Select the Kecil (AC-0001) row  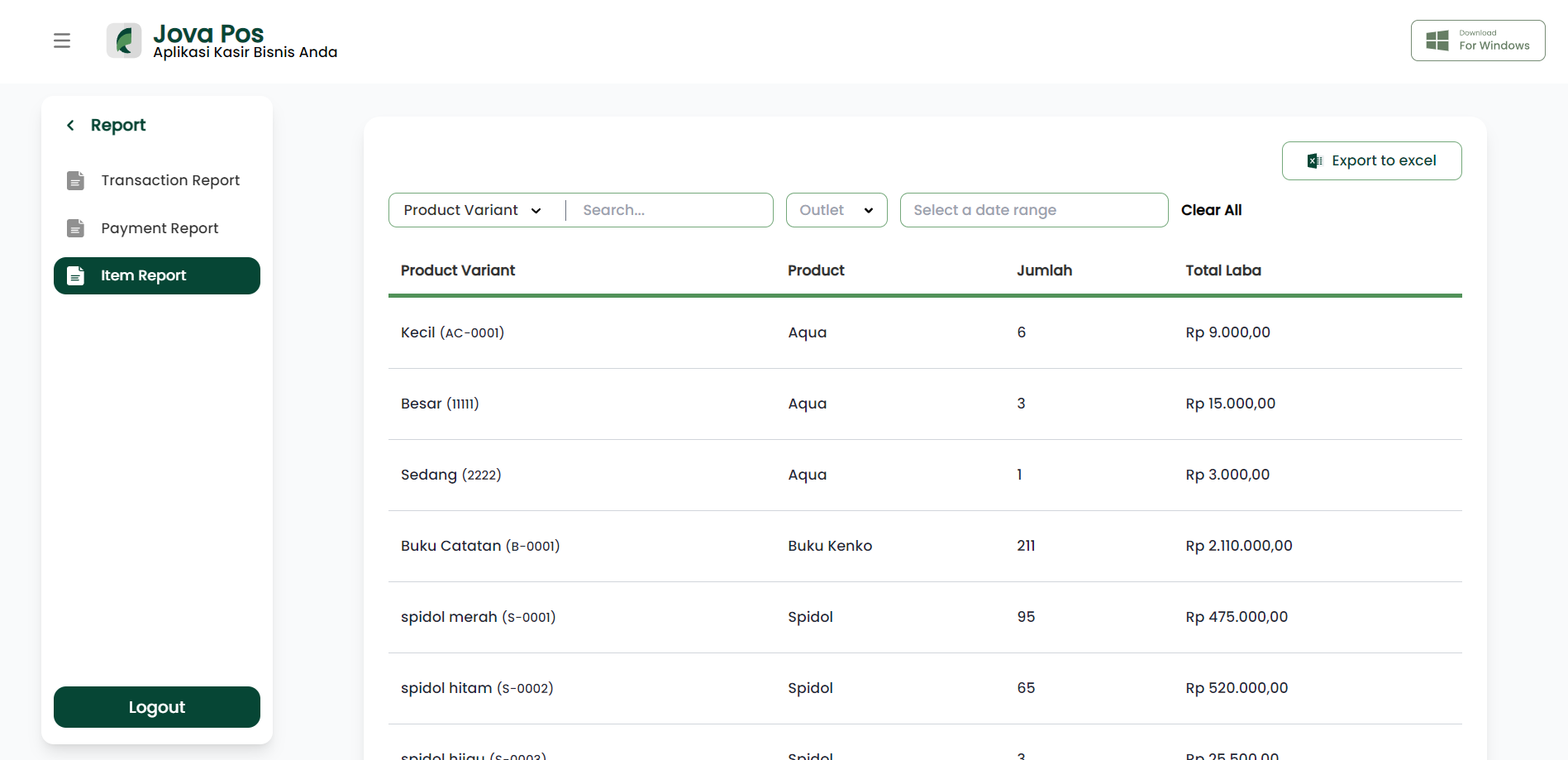[925, 332]
